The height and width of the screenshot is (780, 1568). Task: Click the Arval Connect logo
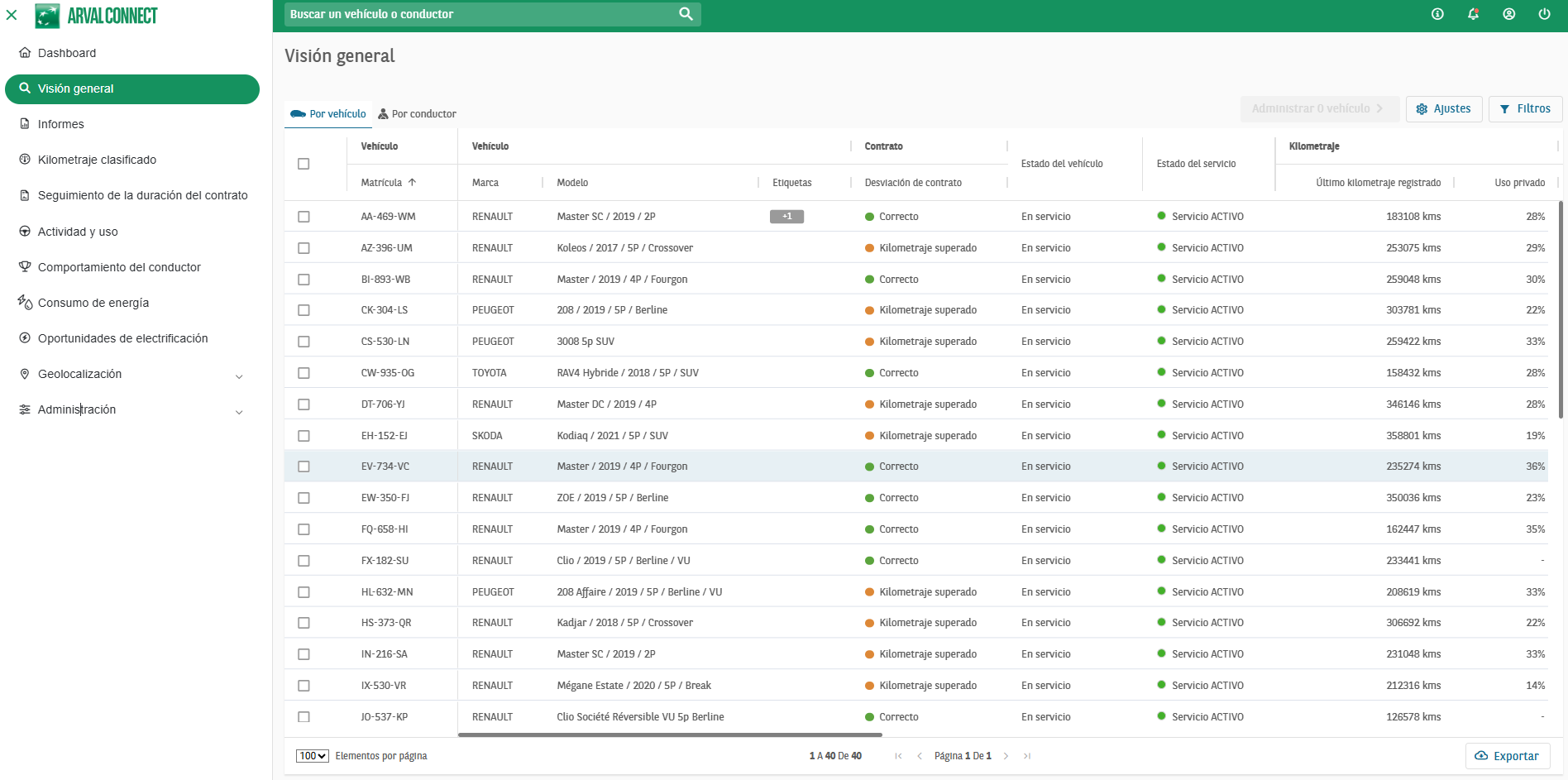click(97, 16)
